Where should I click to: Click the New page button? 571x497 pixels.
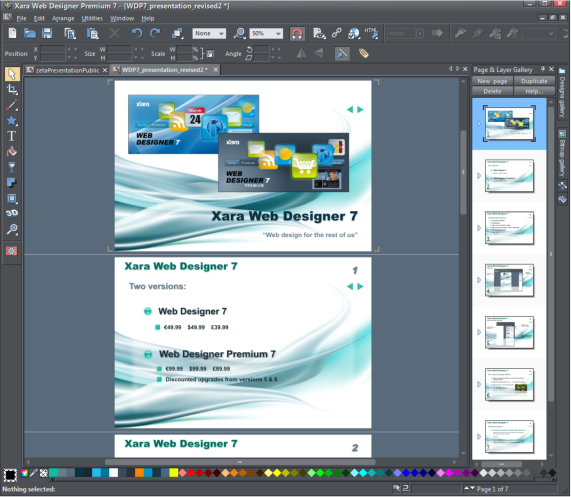coord(492,81)
